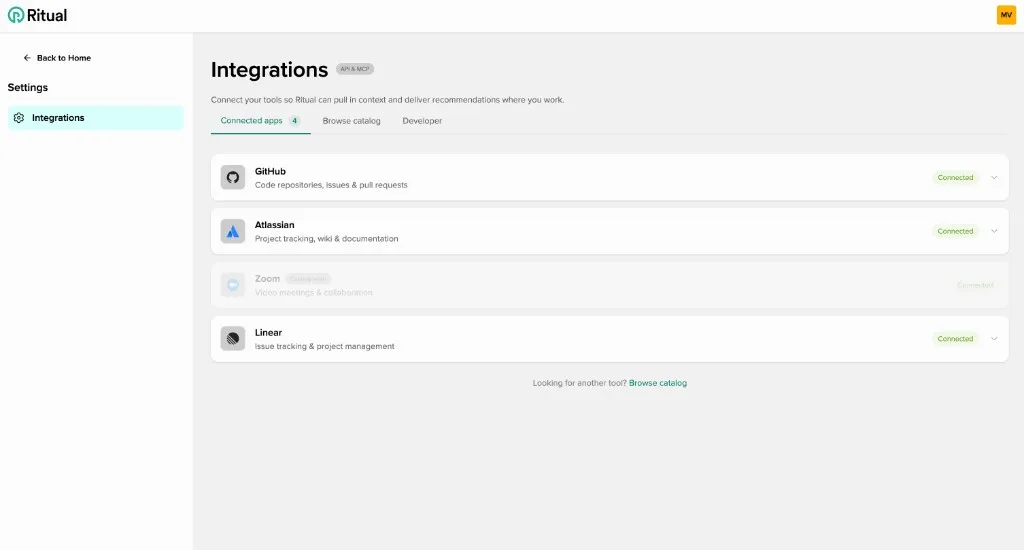The width and height of the screenshot is (1024, 550).
Task: Switch to the Connected apps tab
Action: coord(260,121)
